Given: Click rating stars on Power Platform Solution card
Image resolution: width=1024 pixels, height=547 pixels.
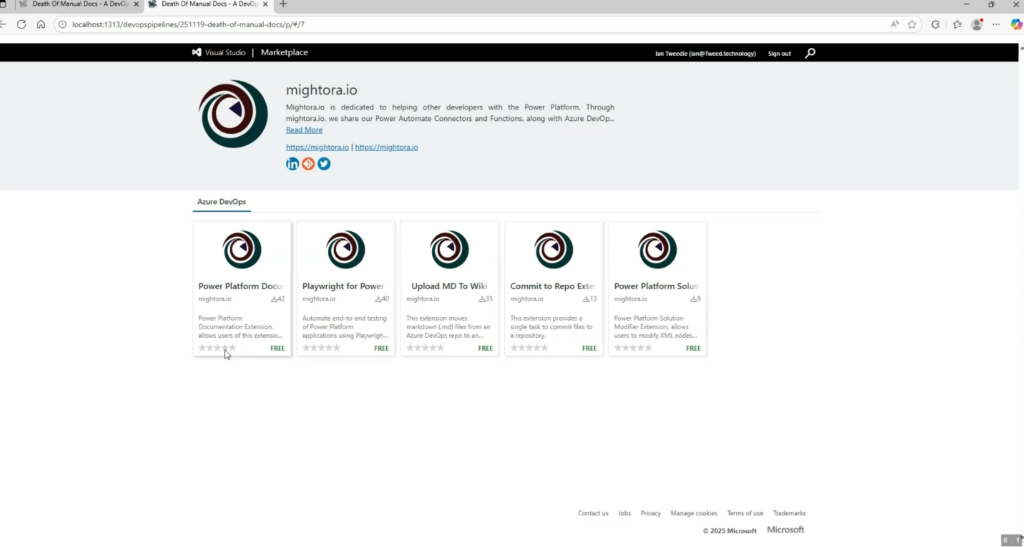Looking at the screenshot, I should click(x=632, y=348).
